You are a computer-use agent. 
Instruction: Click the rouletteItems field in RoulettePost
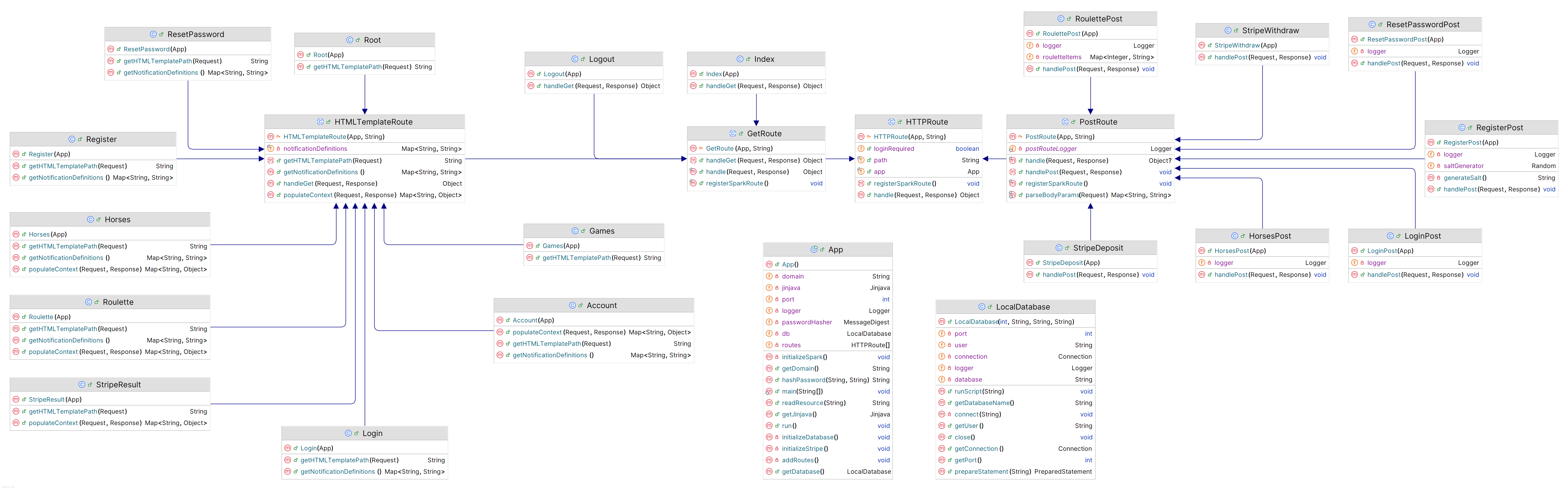point(1090,57)
